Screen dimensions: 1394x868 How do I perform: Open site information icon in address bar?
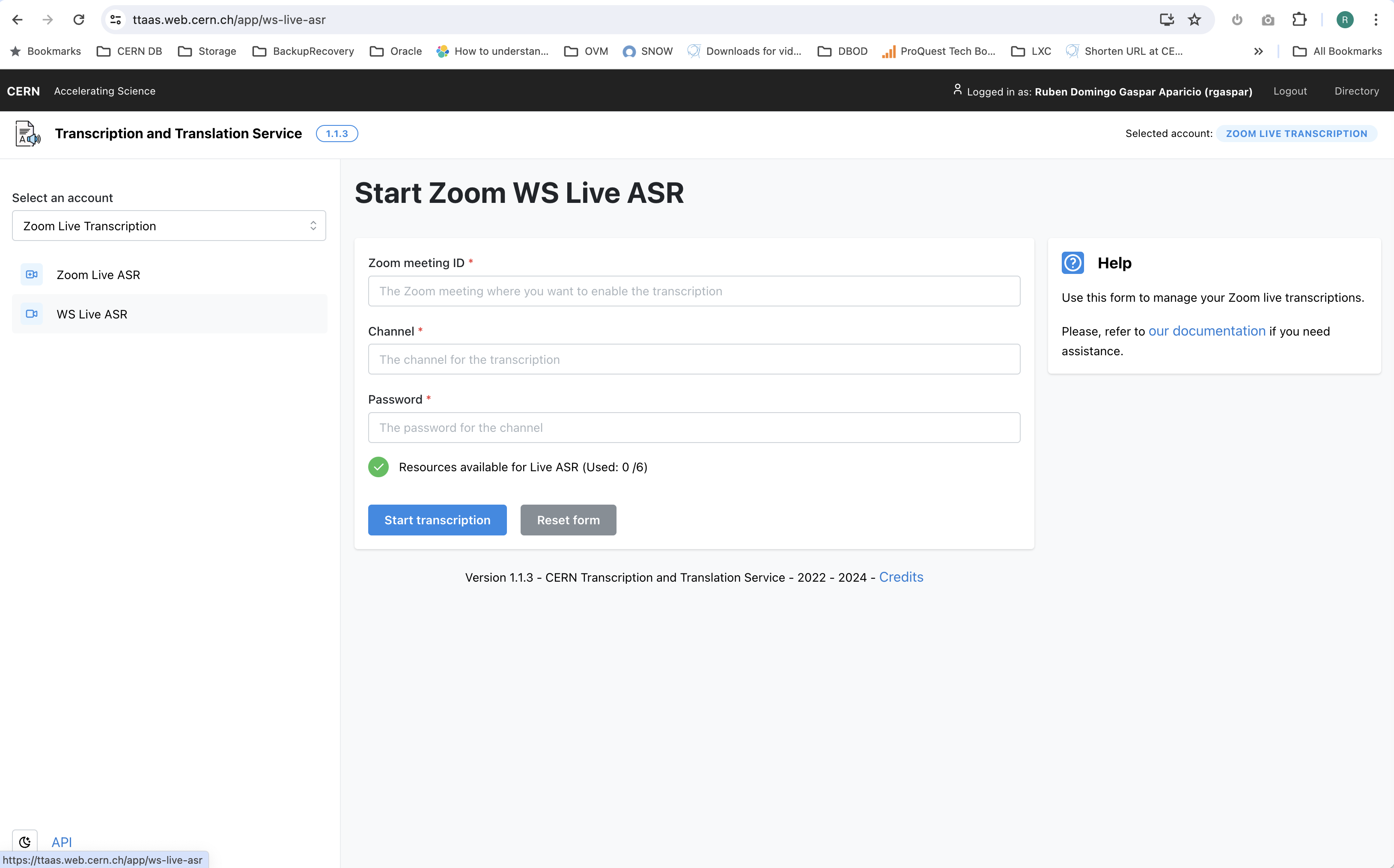(116, 20)
